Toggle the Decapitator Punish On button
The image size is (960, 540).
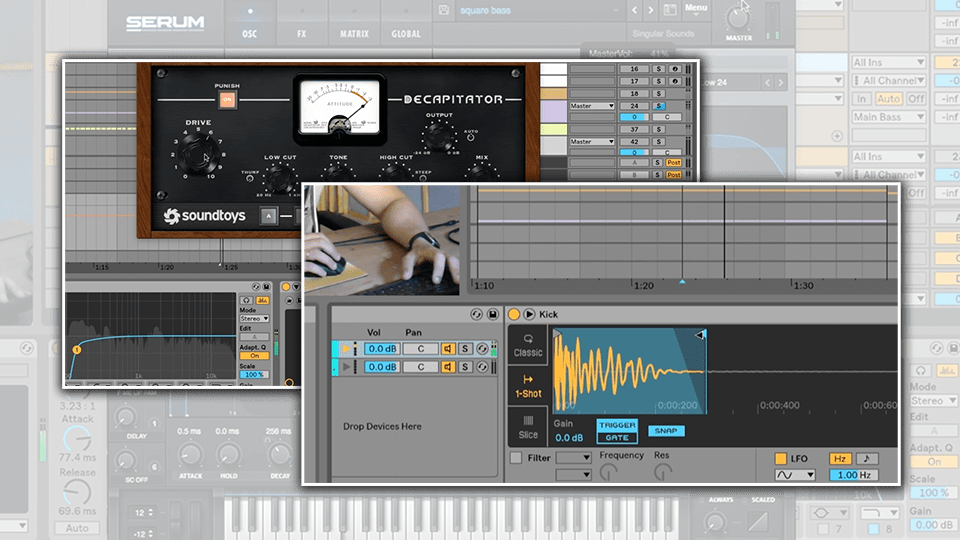(227, 100)
